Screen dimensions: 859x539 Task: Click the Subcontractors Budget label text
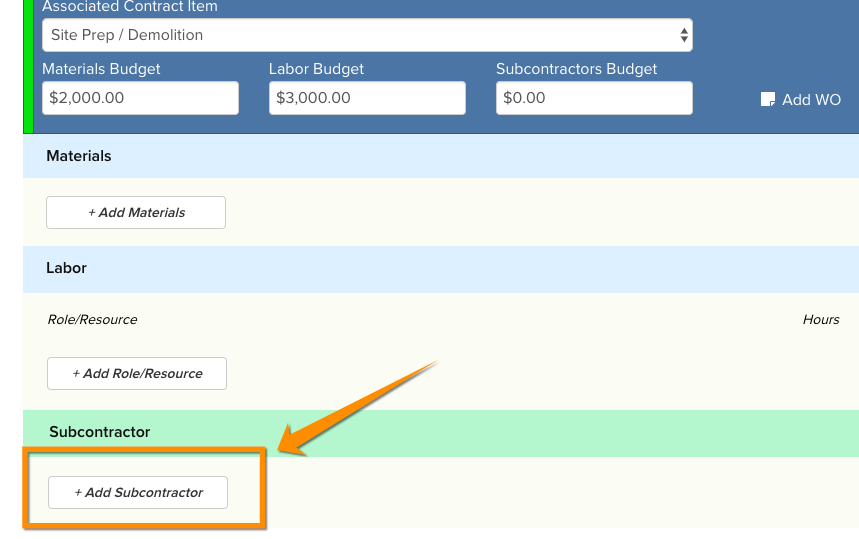[x=576, y=69]
